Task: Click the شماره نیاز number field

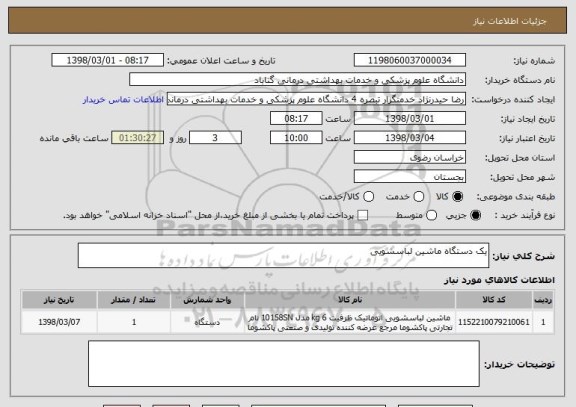Action: click(x=410, y=60)
